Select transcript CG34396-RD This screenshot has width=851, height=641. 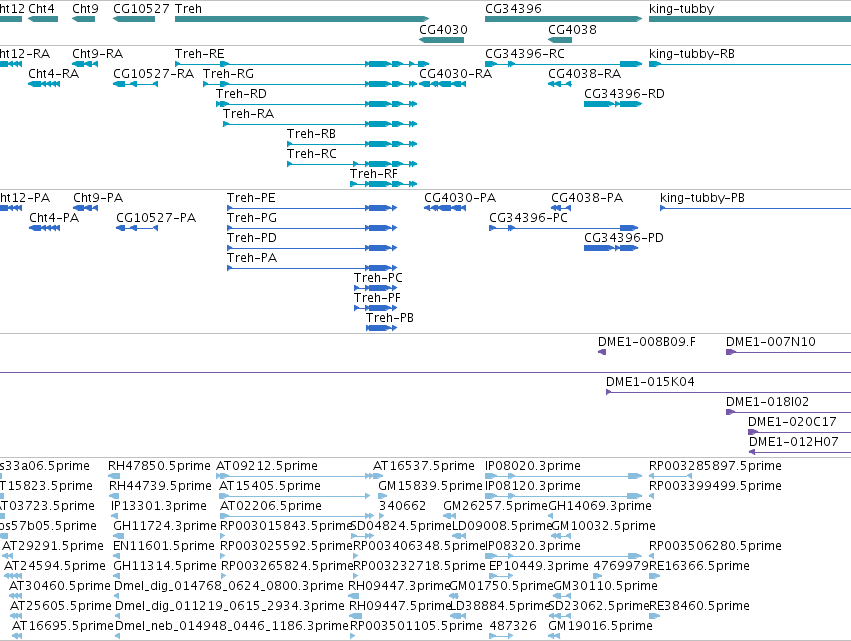coord(624,94)
